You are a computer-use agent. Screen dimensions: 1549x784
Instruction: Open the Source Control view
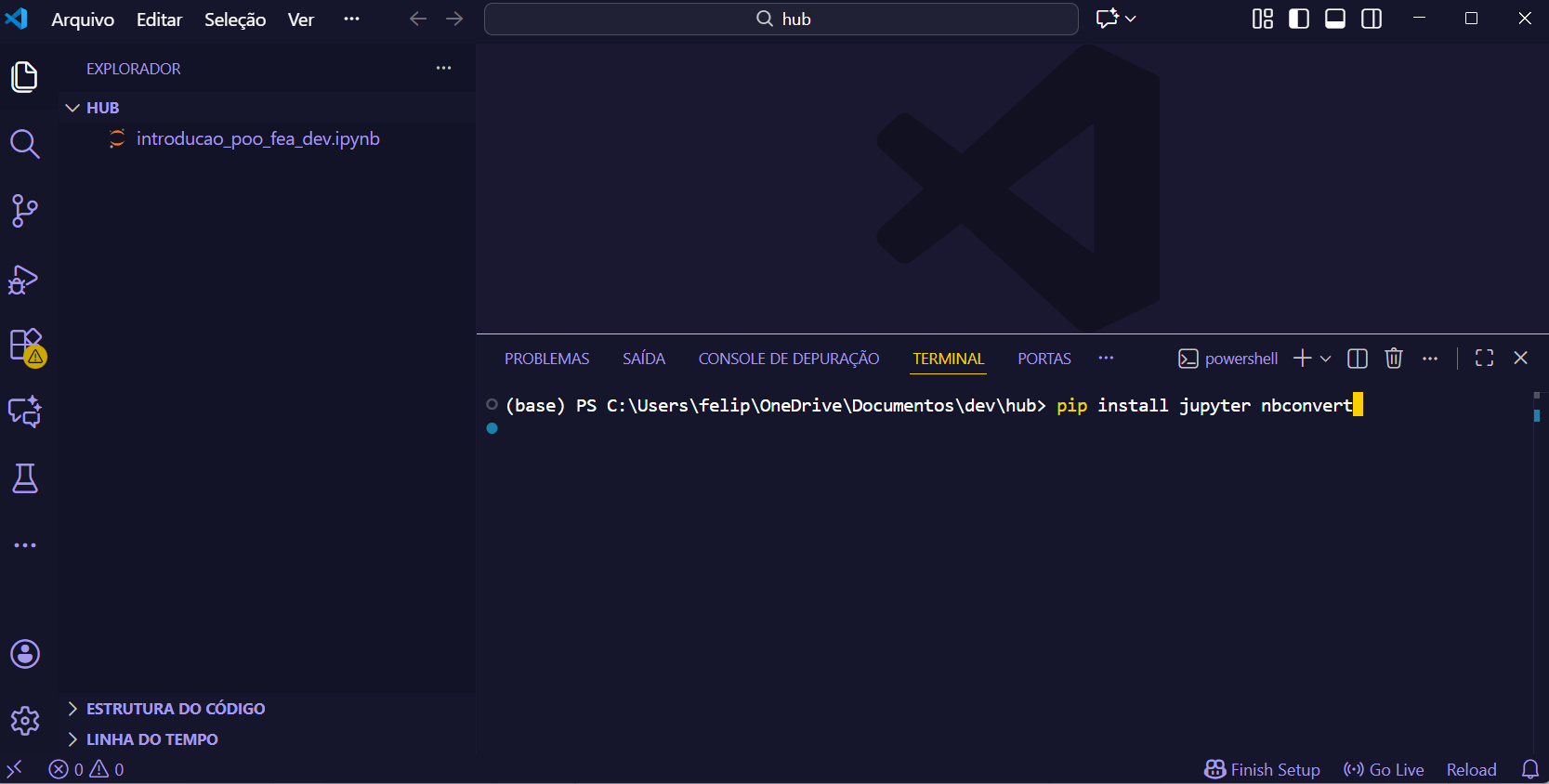pyautogui.click(x=24, y=211)
